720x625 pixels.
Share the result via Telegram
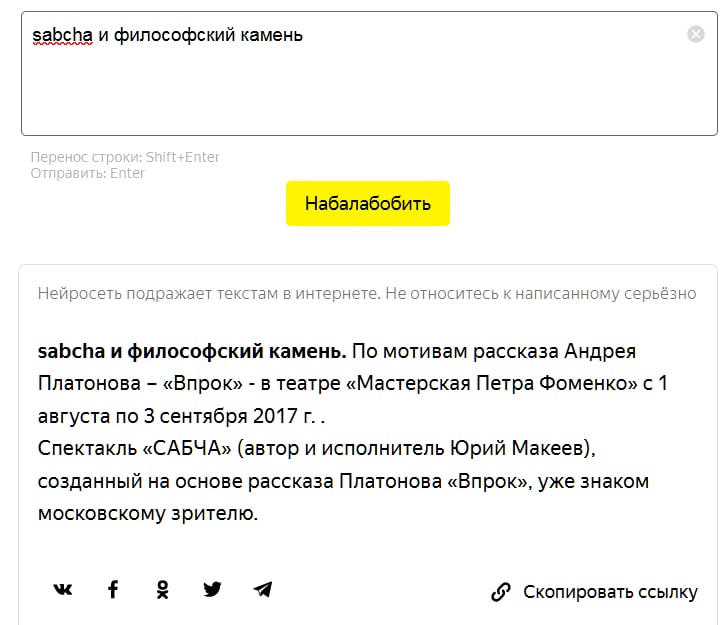click(x=263, y=589)
